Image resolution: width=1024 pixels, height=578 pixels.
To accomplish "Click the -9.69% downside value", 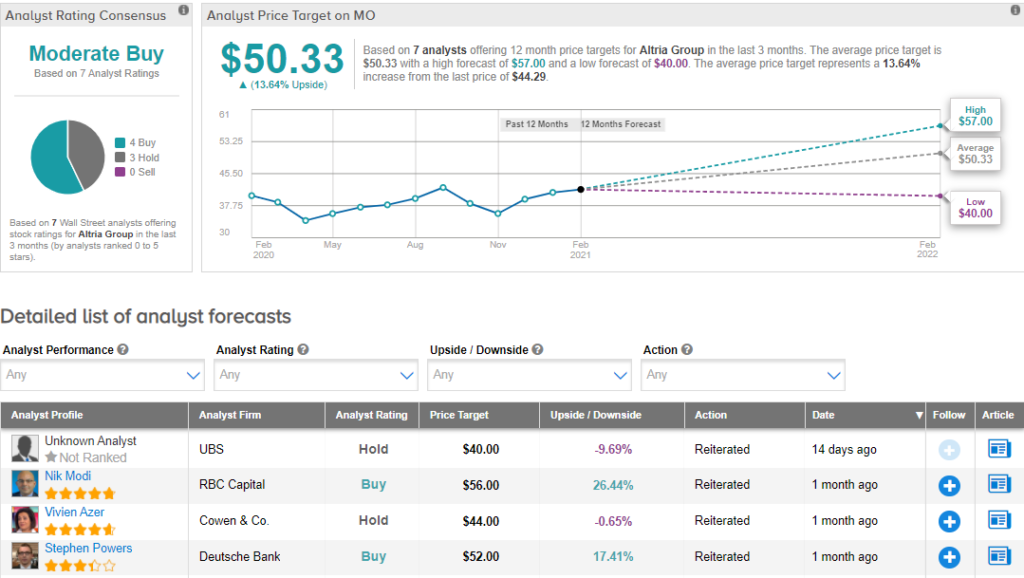I will coord(613,449).
